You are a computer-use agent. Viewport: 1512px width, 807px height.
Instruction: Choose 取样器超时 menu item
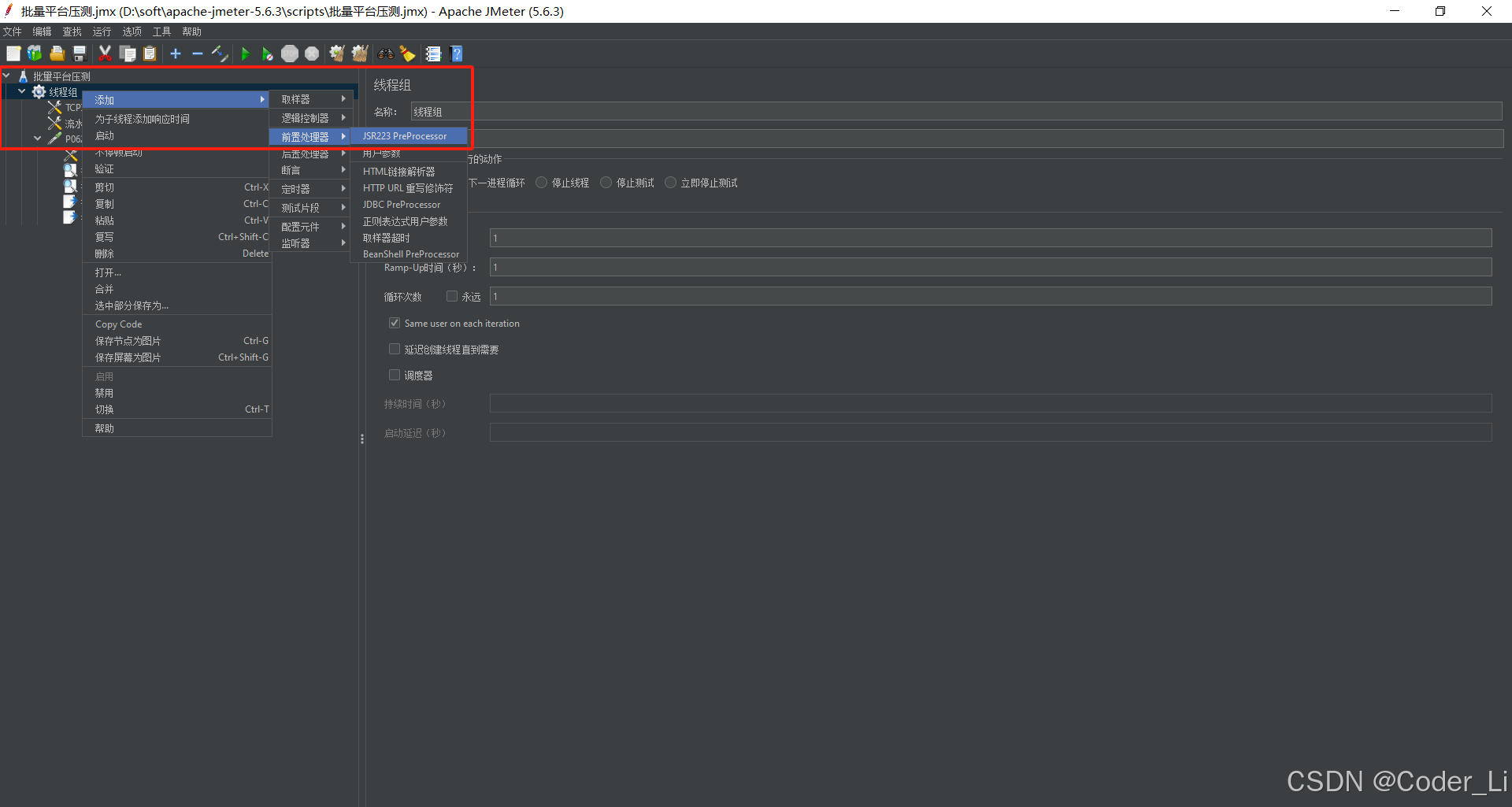coord(409,238)
